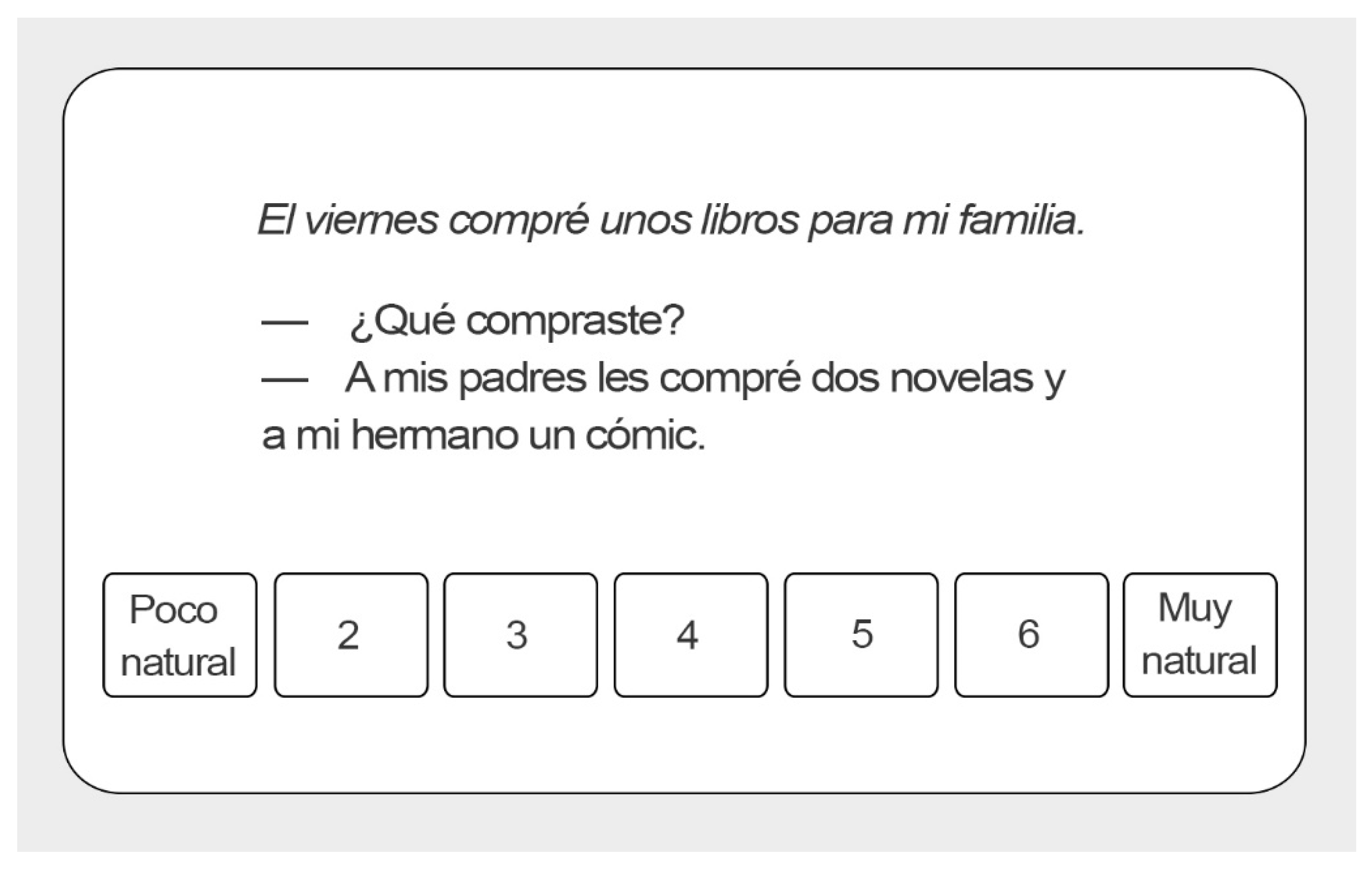Click the word "viernes" in the italic sentence
The height and width of the screenshot is (871, 1372).
point(370,220)
